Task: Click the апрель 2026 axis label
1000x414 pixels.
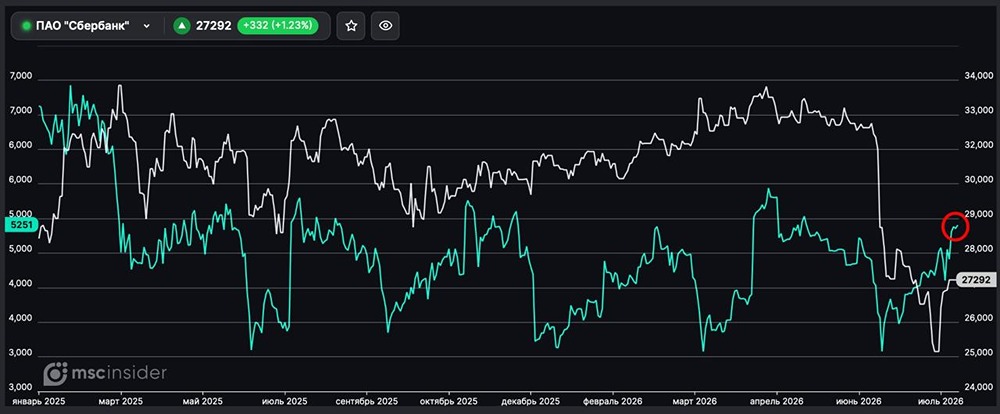Action: click(777, 402)
